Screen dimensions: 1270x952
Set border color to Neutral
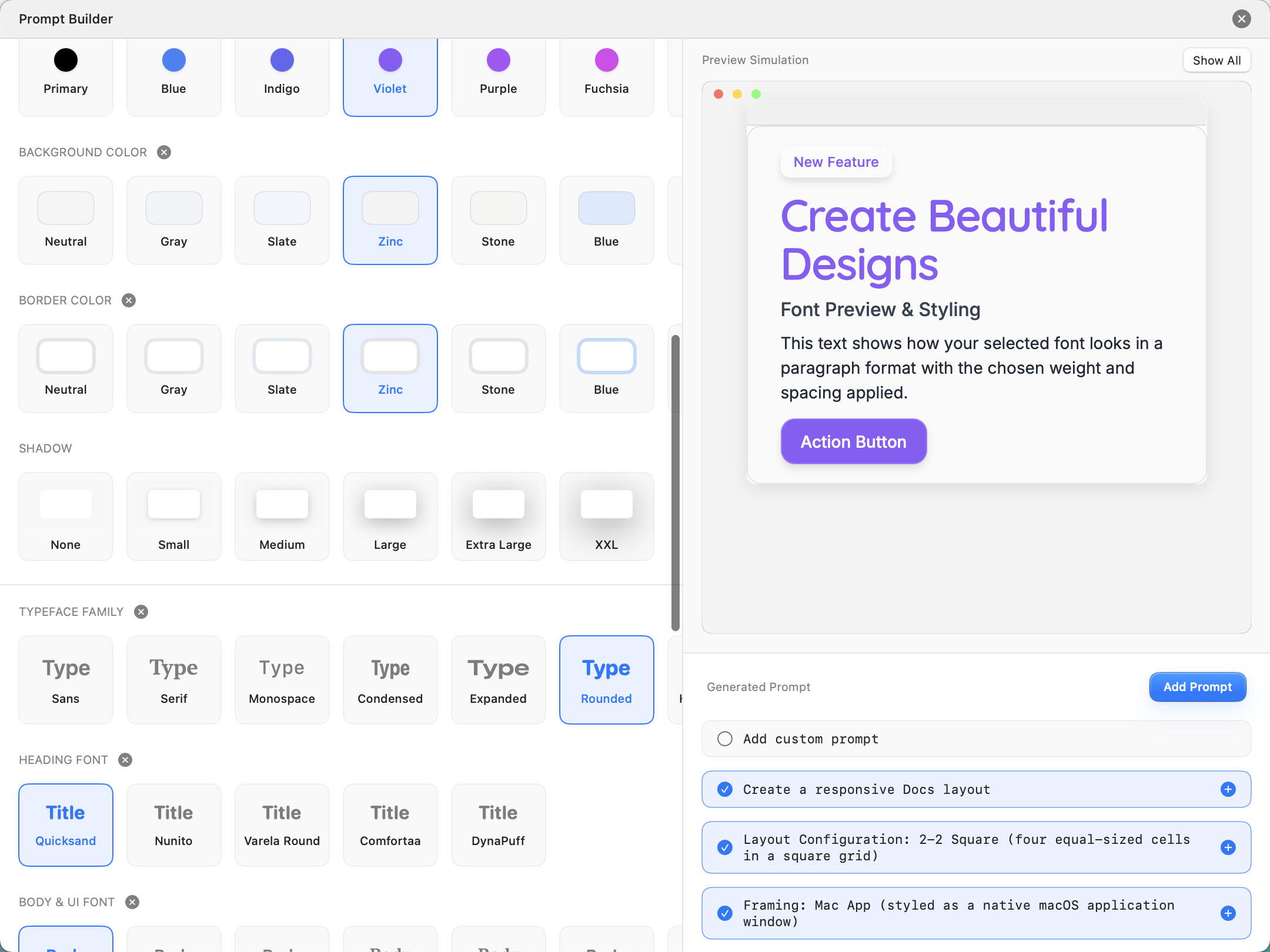click(x=66, y=368)
